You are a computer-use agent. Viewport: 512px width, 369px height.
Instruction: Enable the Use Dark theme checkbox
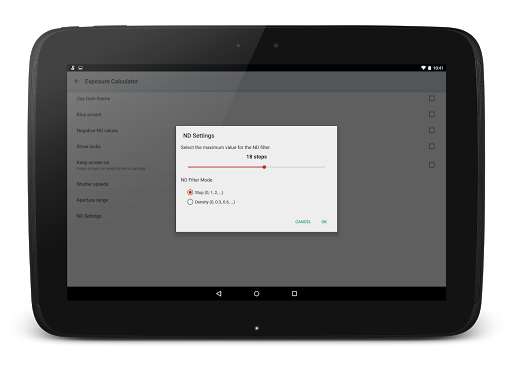click(x=432, y=98)
